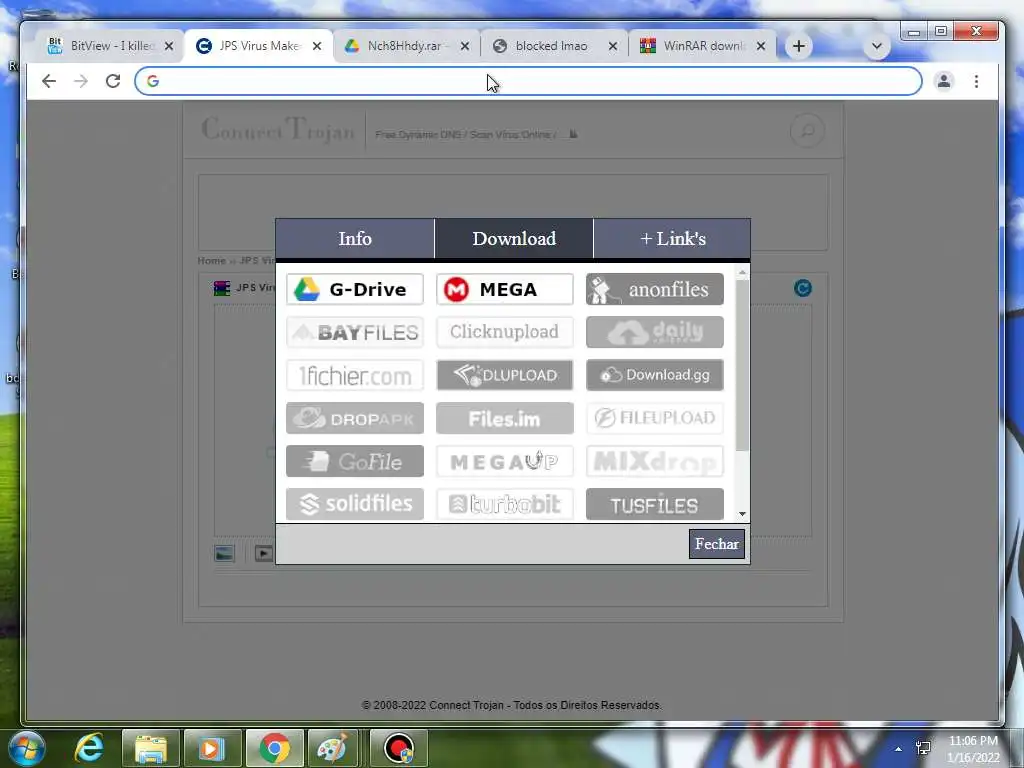This screenshot has width=1024, height=768.
Task: Open the screen recorder taskbar icon
Action: coord(398,748)
